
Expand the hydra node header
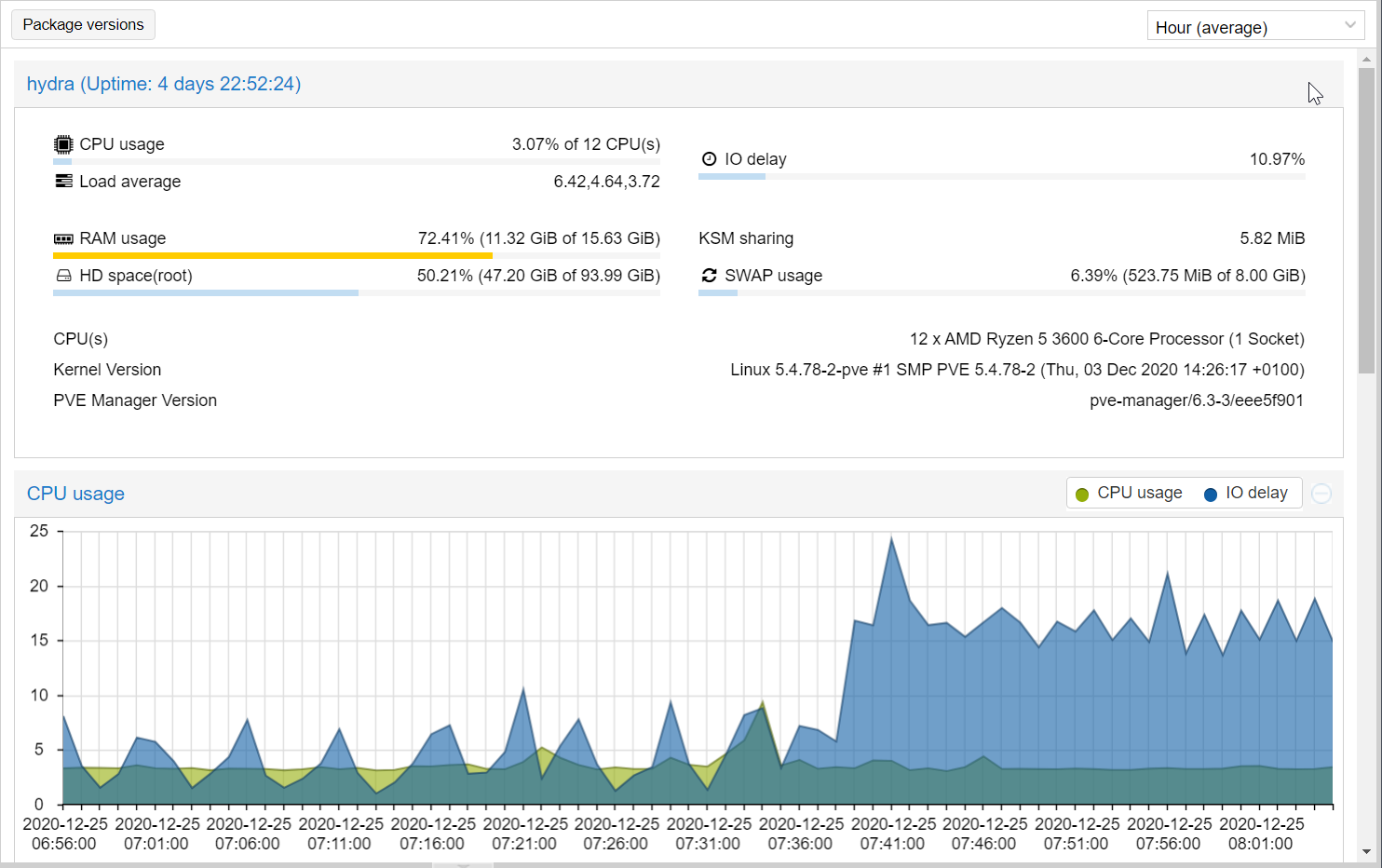(164, 84)
